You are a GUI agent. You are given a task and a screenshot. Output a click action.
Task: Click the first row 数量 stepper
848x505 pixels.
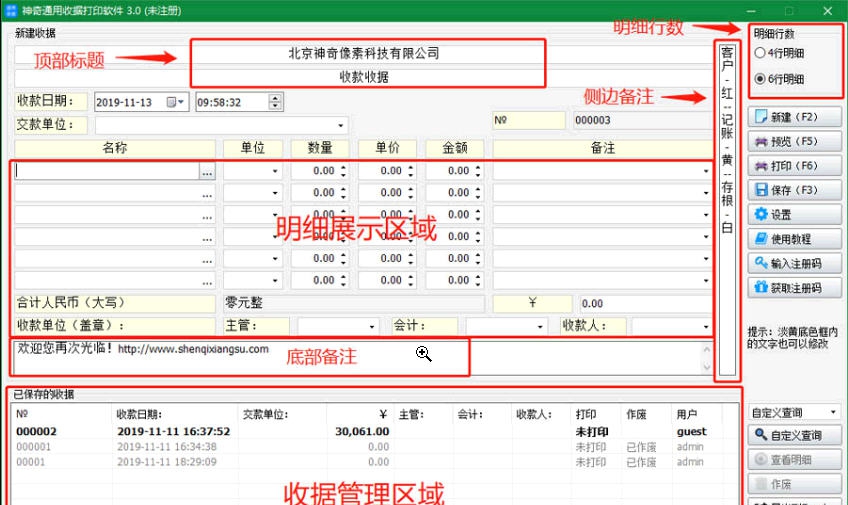tap(343, 171)
